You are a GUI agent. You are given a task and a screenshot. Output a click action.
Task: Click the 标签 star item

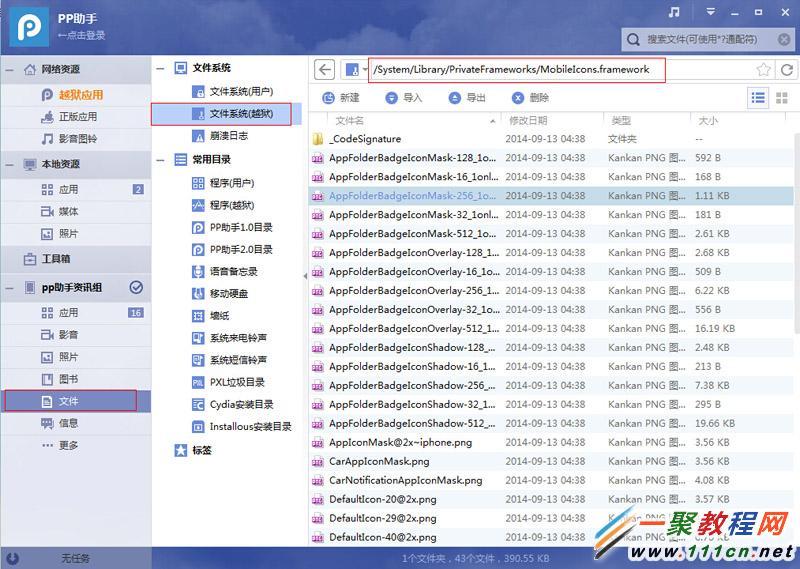tap(193, 450)
